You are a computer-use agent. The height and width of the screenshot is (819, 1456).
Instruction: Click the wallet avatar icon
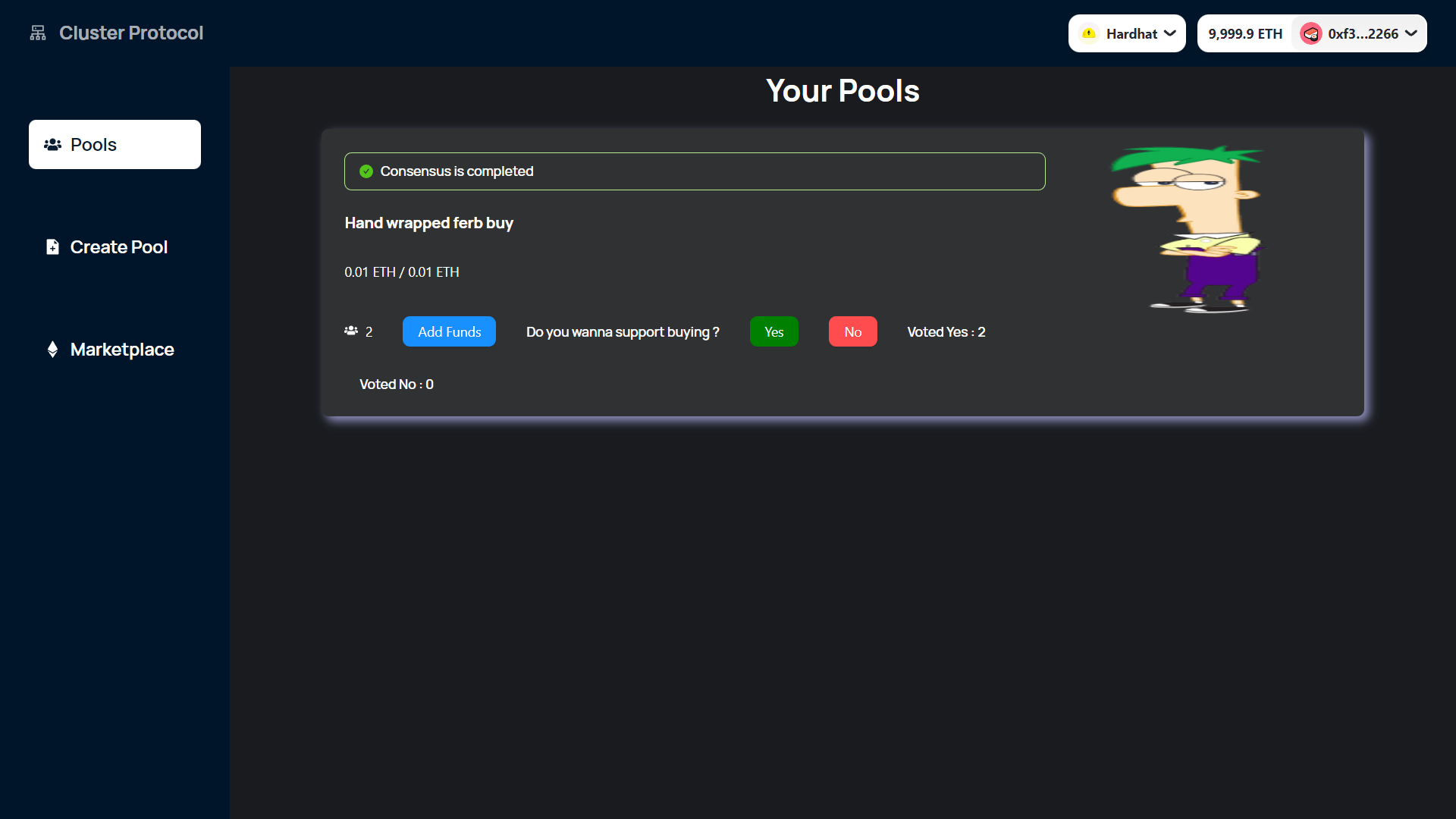(x=1310, y=33)
